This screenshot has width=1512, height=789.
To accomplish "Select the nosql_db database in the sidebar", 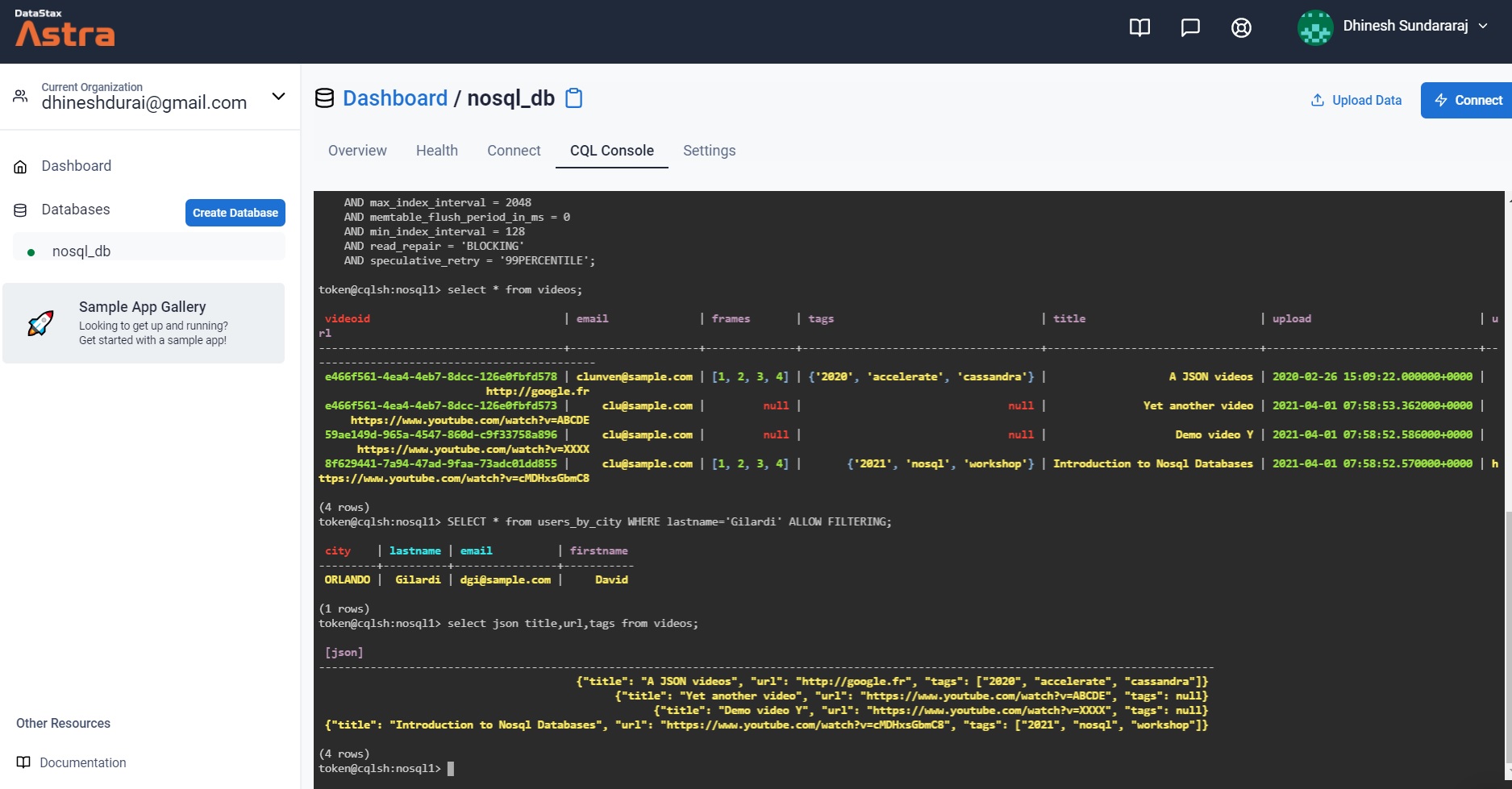I will 81,251.
